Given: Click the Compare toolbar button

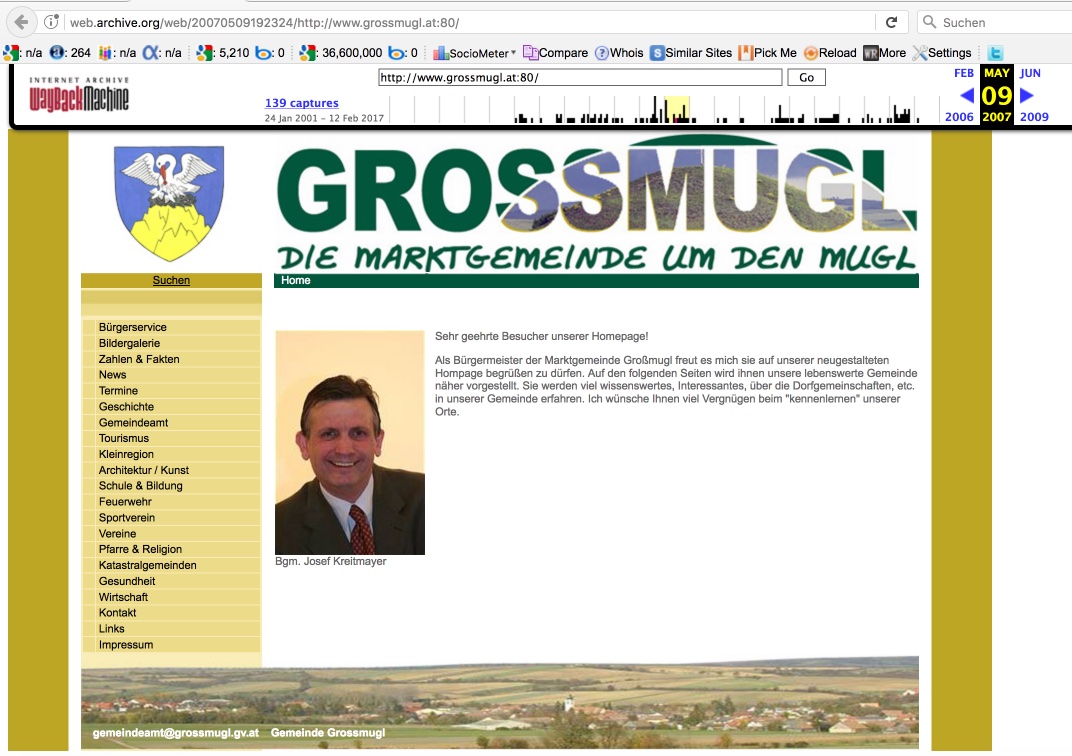Looking at the screenshot, I should (555, 53).
